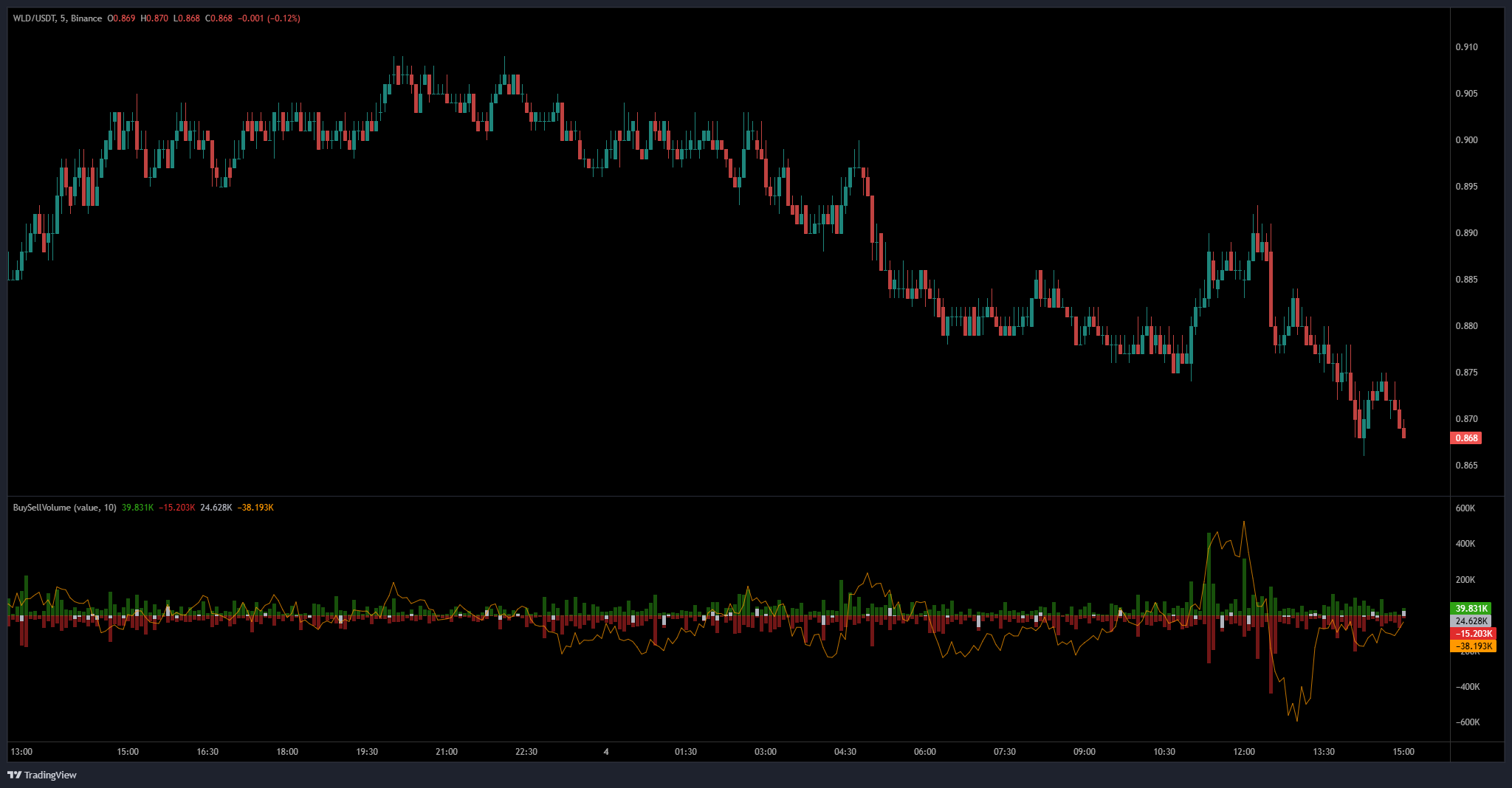Select the 13:00 time axis label
1512x788 pixels.
pyautogui.click(x=21, y=752)
